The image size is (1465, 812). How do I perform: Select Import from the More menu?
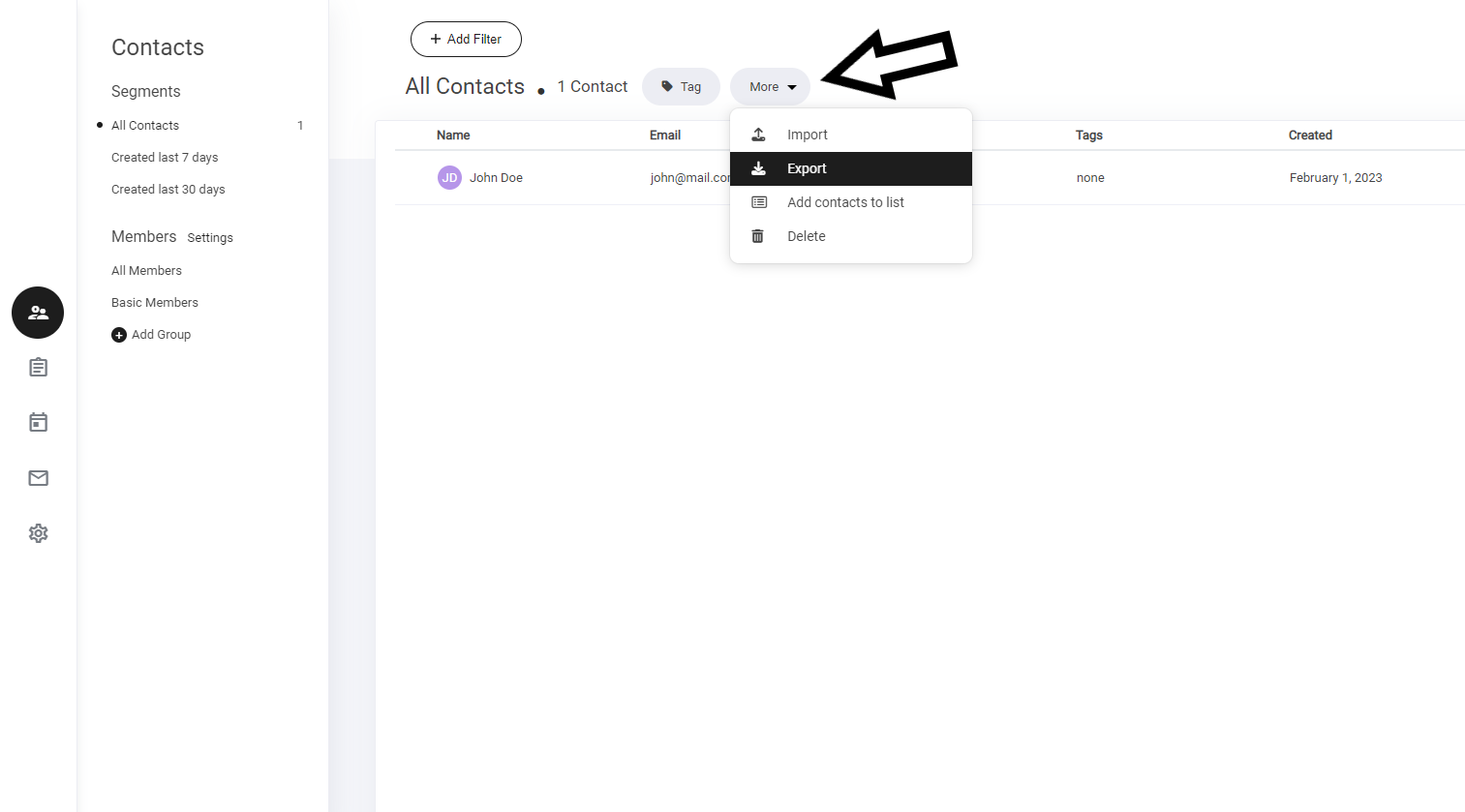tap(807, 135)
